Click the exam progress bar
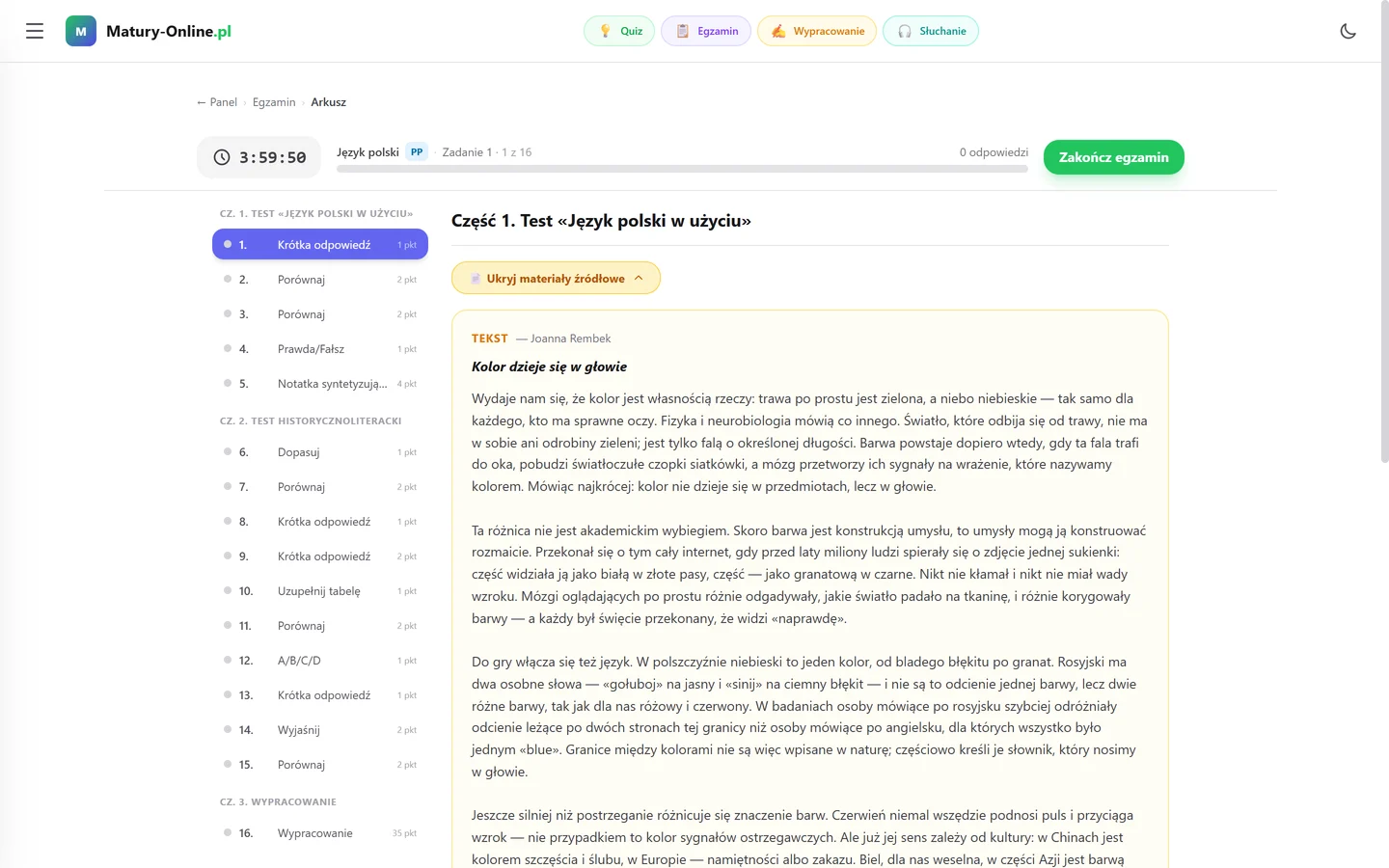Image resolution: width=1389 pixels, height=868 pixels. 682,169
